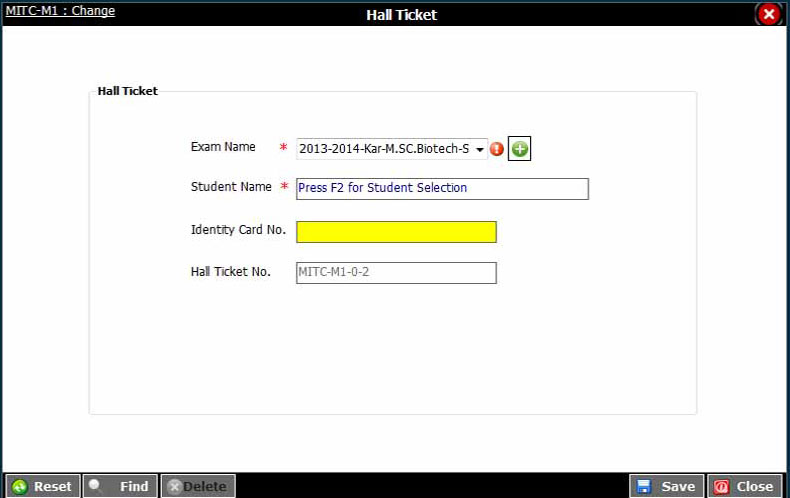
Task: Click the yellow Identity Card No. field
Action: click(x=396, y=232)
